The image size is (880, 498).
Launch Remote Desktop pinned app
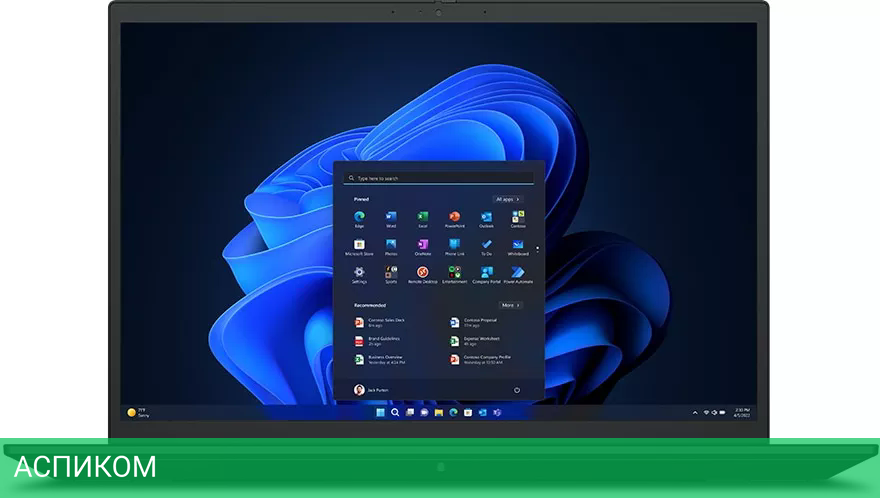[423, 275]
